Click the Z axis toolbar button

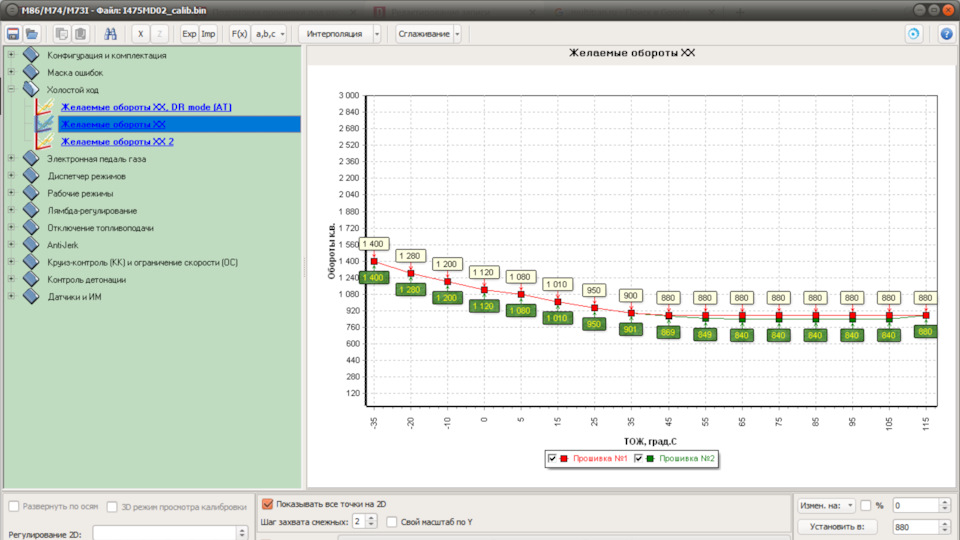point(159,34)
